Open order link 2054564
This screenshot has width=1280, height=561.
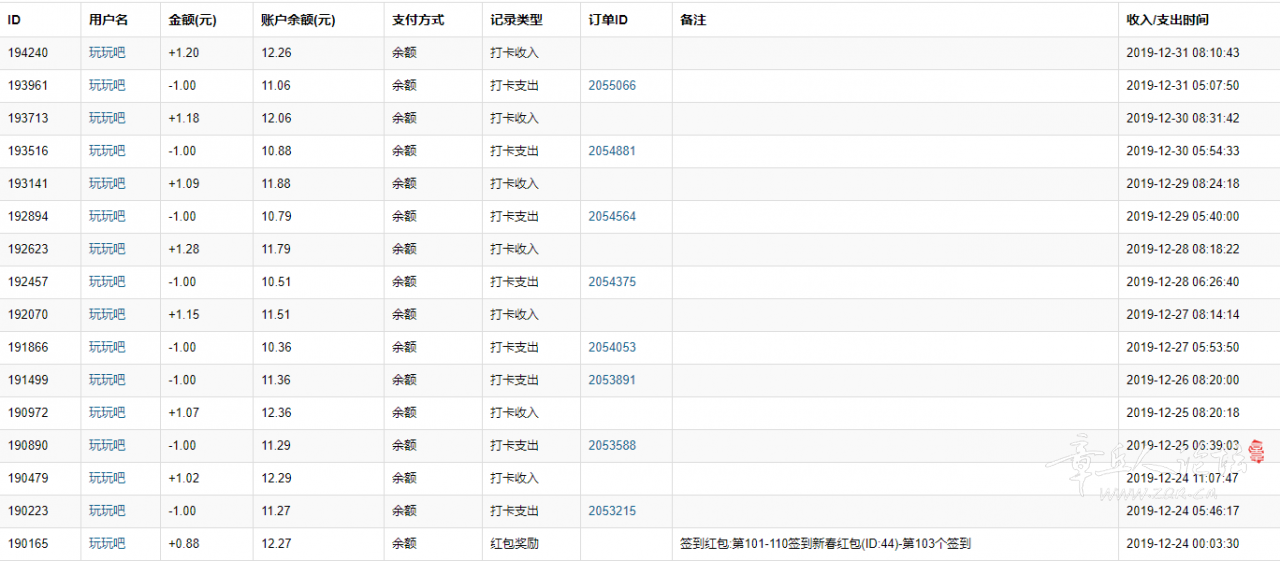(x=612, y=217)
